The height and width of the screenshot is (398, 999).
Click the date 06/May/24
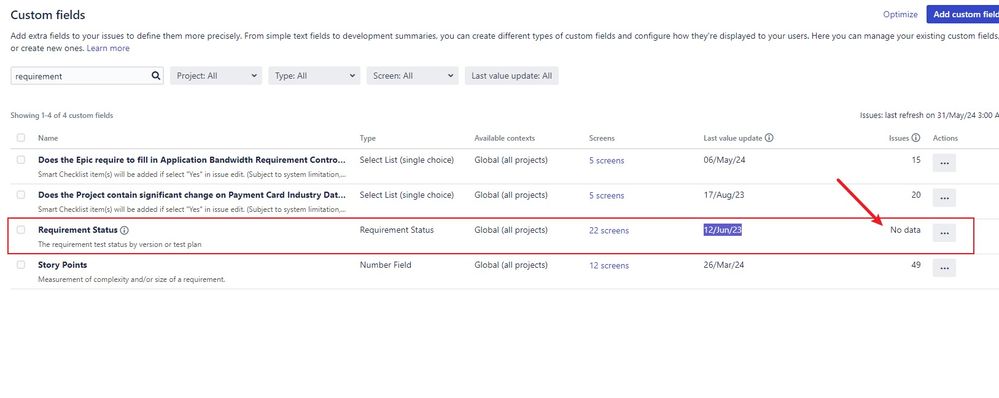(724, 160)
